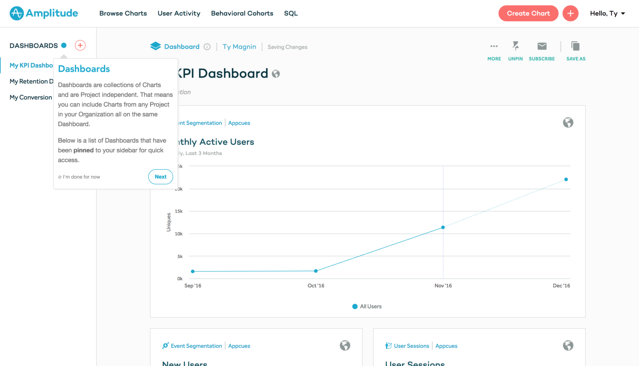The image size is (639, 366).
Task: Click the Nov '16 data point
Action: pos(443,227)
